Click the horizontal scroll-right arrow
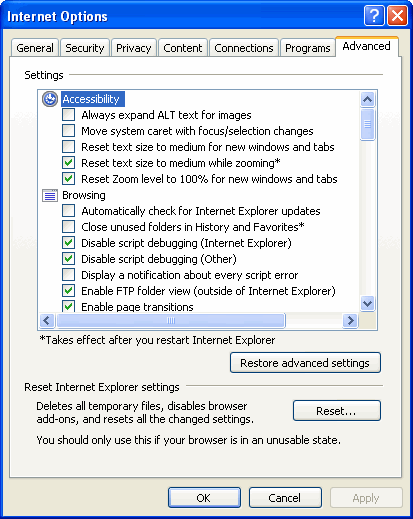This screenshot has height=519, width=413. tap(350, 321)
